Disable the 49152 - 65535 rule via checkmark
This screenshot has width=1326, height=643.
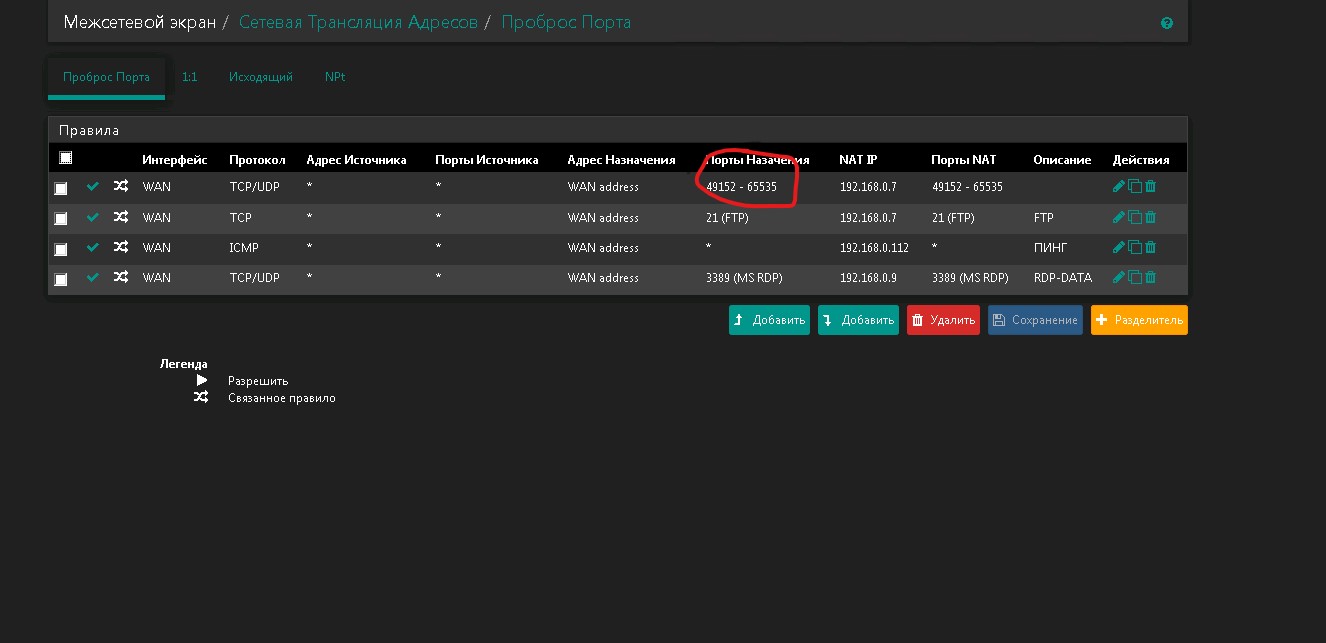(x=93, y=186)
